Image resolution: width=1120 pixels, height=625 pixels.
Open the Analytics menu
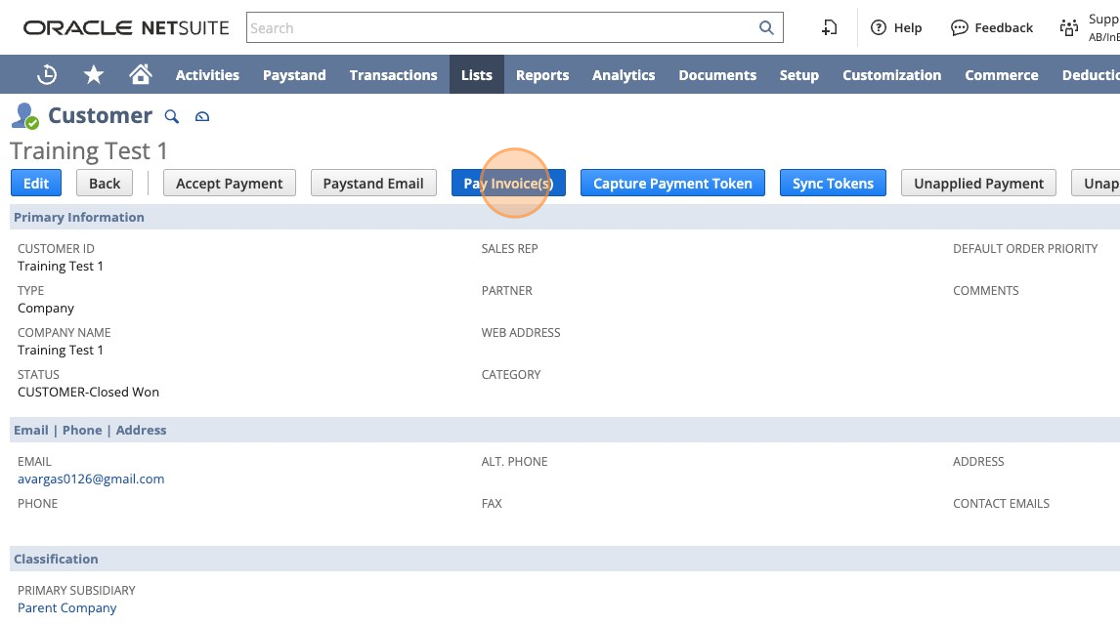[x=624, y=75]
